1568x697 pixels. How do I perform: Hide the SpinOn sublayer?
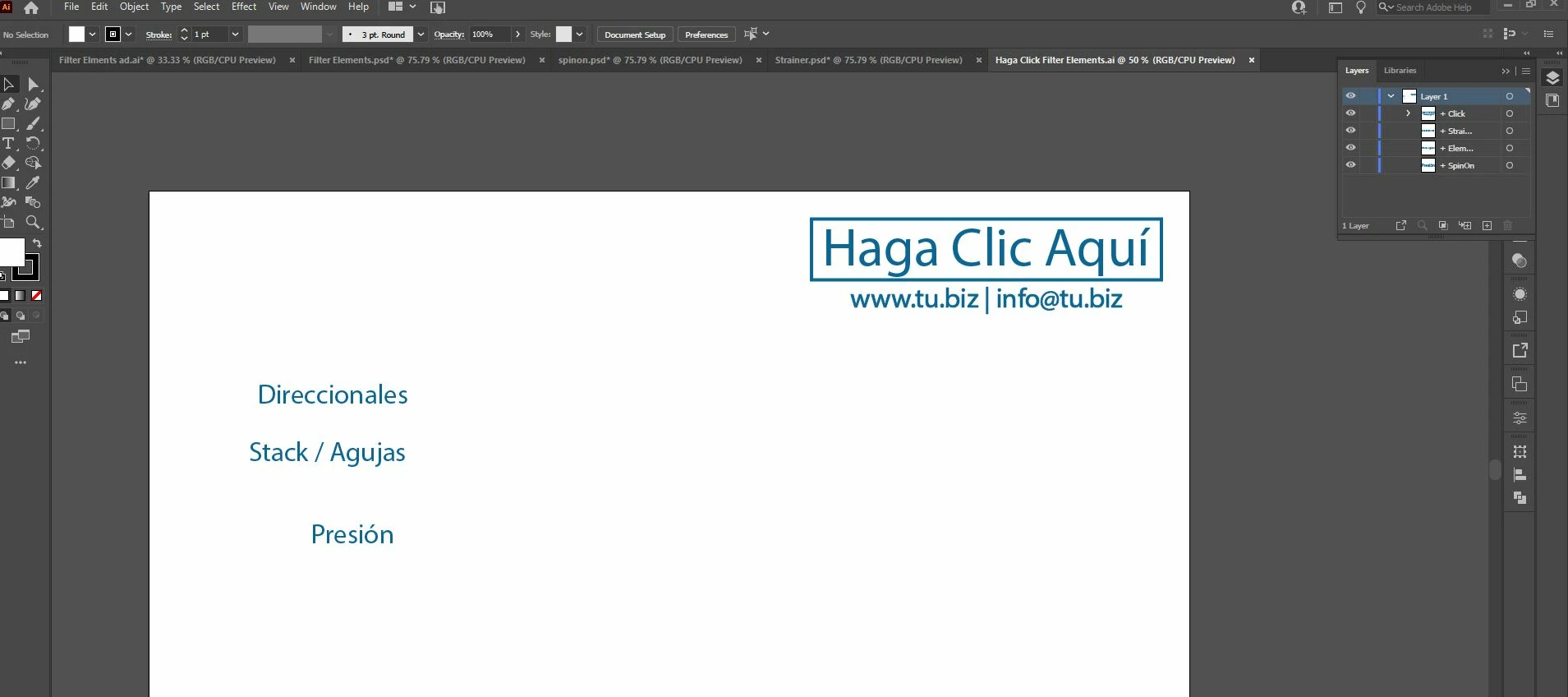click(1350, 165)
